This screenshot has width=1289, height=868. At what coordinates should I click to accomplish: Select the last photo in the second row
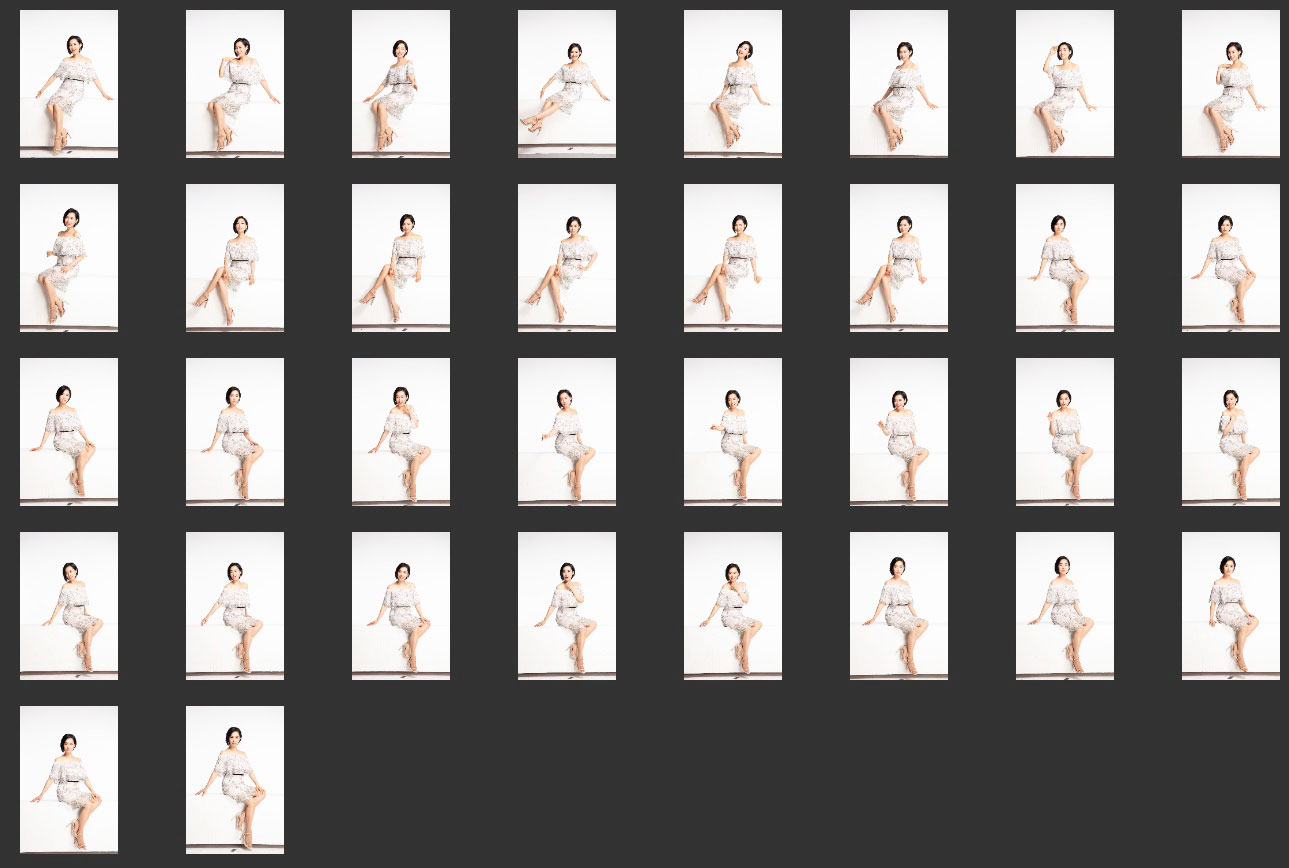pos(1231,257)
